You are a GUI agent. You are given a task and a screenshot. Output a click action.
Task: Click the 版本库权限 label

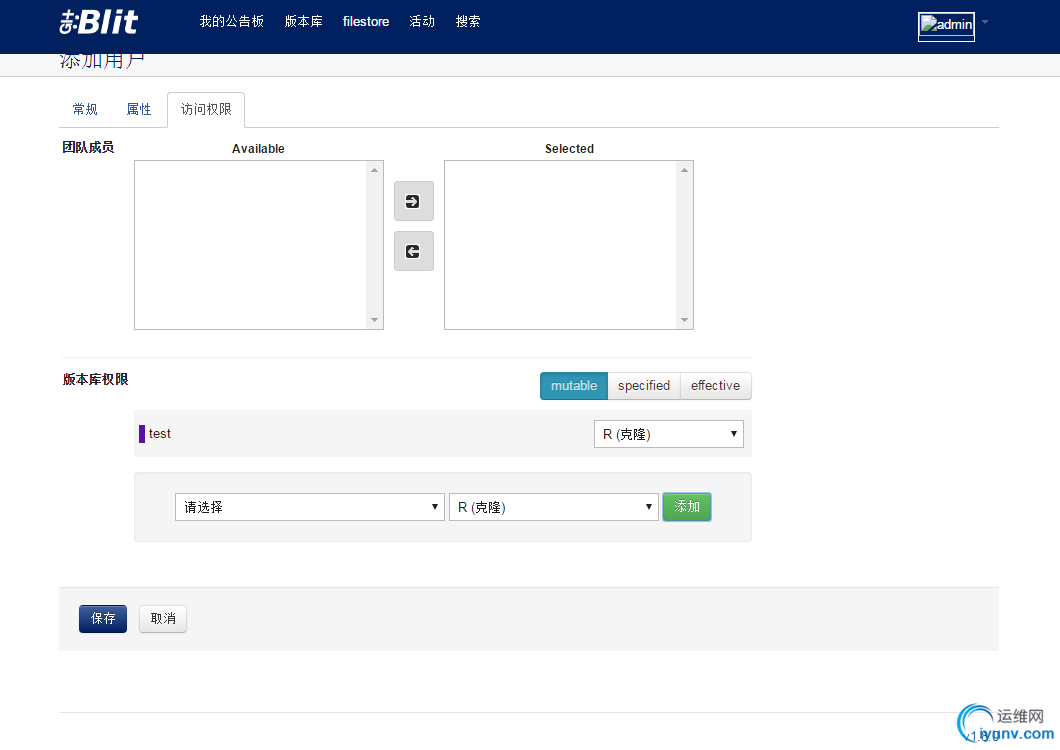[95, 379]
